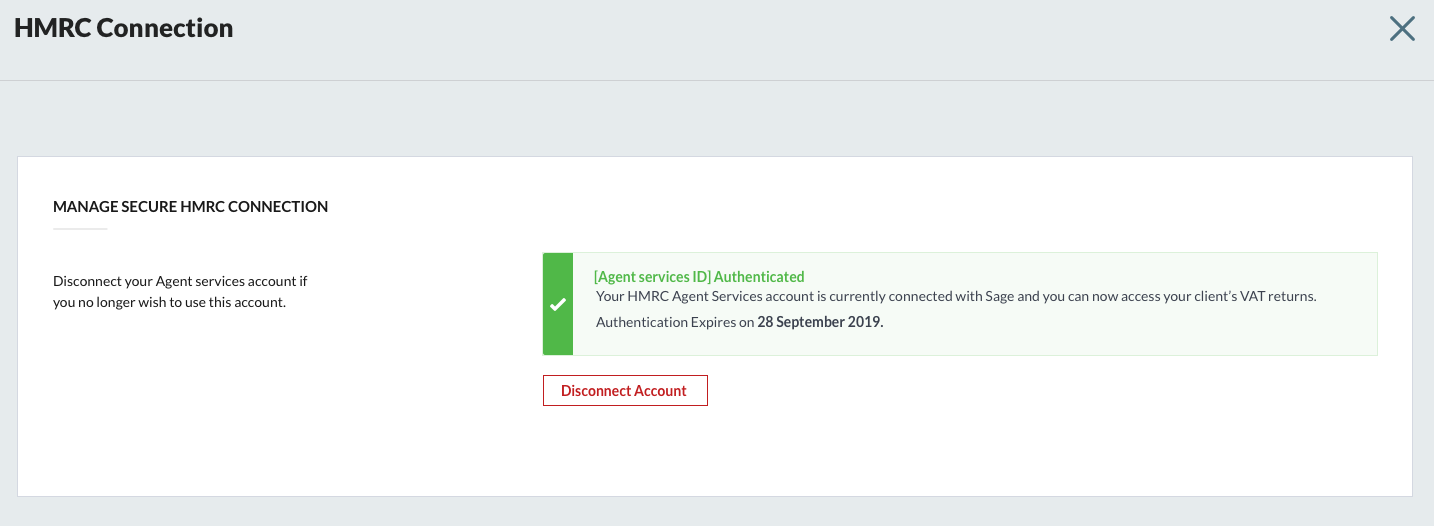
Task: Click the 'Authentication Expires on' label
Action: coord(675,322)
